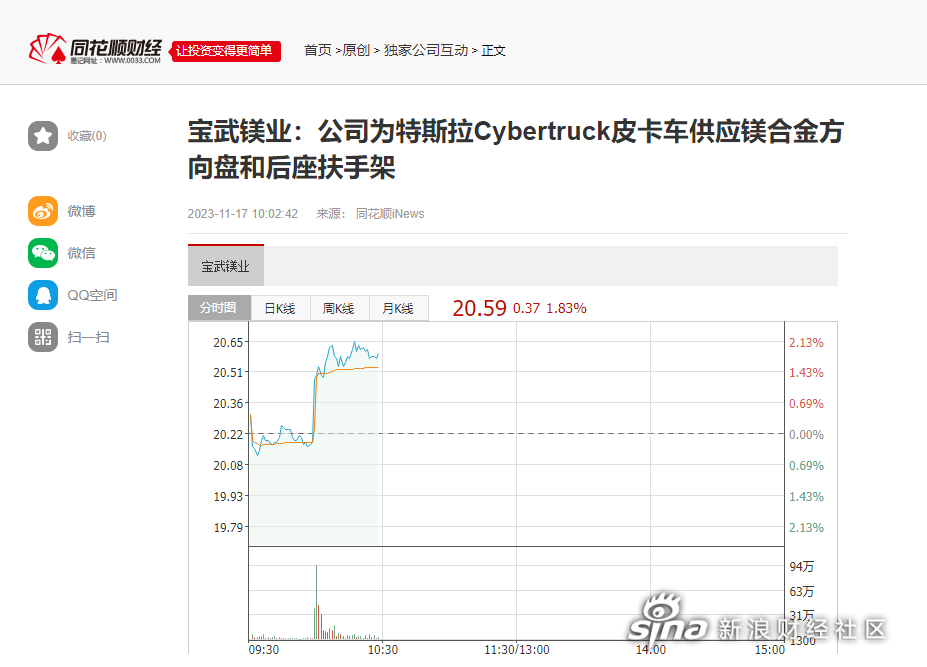Click the QQ空间 share label
The height and width of the screenshot is (667, 927).
pyautogui.click(x=92, y=295)
